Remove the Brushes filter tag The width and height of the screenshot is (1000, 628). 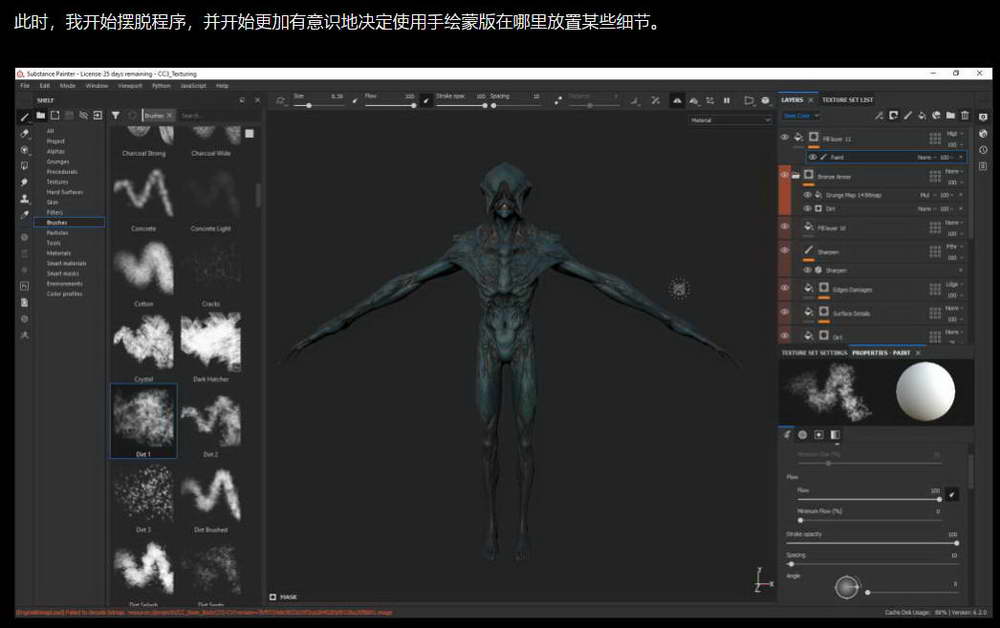click(x=170, y=115)
